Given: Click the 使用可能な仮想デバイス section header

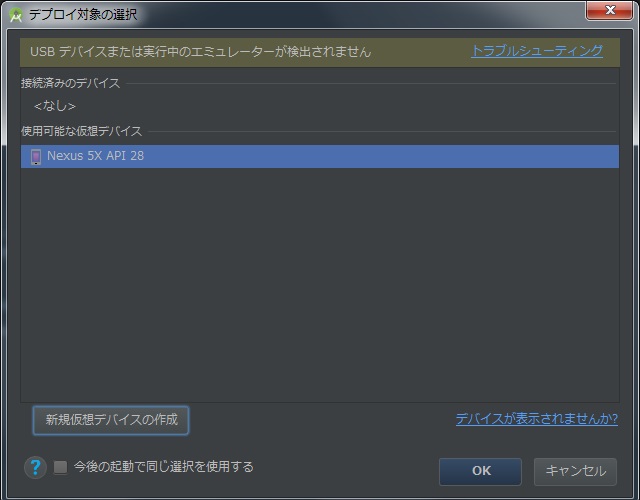Looking at the screenshot, I should [x=82, y=131].
